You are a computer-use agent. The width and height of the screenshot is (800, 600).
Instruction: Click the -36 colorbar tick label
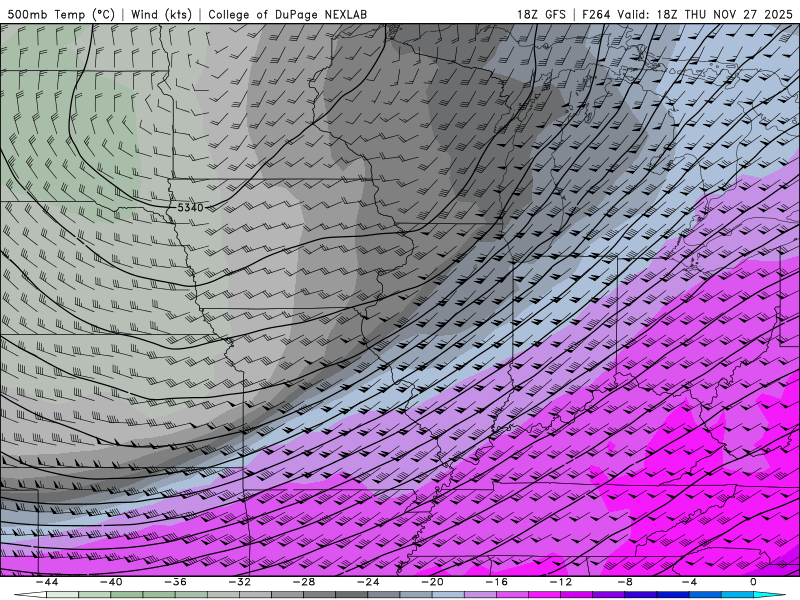pos(175,582)
